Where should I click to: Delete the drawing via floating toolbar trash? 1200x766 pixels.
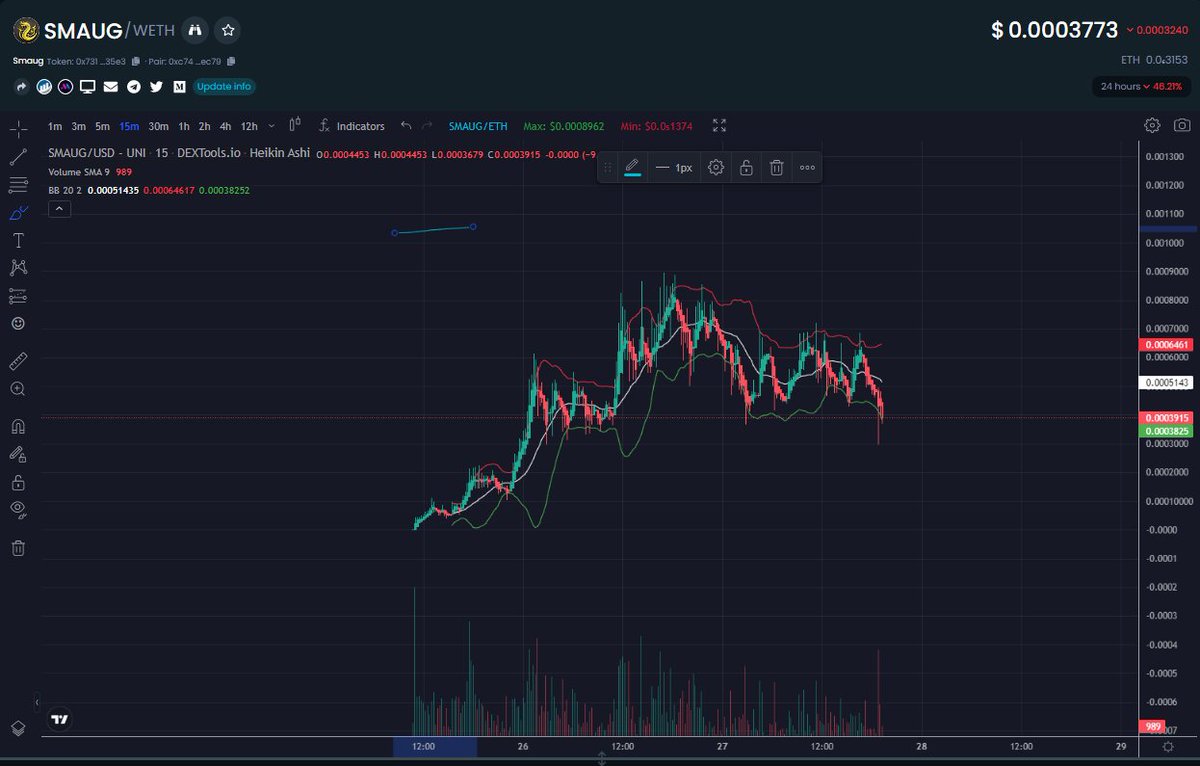pos(776,167)
